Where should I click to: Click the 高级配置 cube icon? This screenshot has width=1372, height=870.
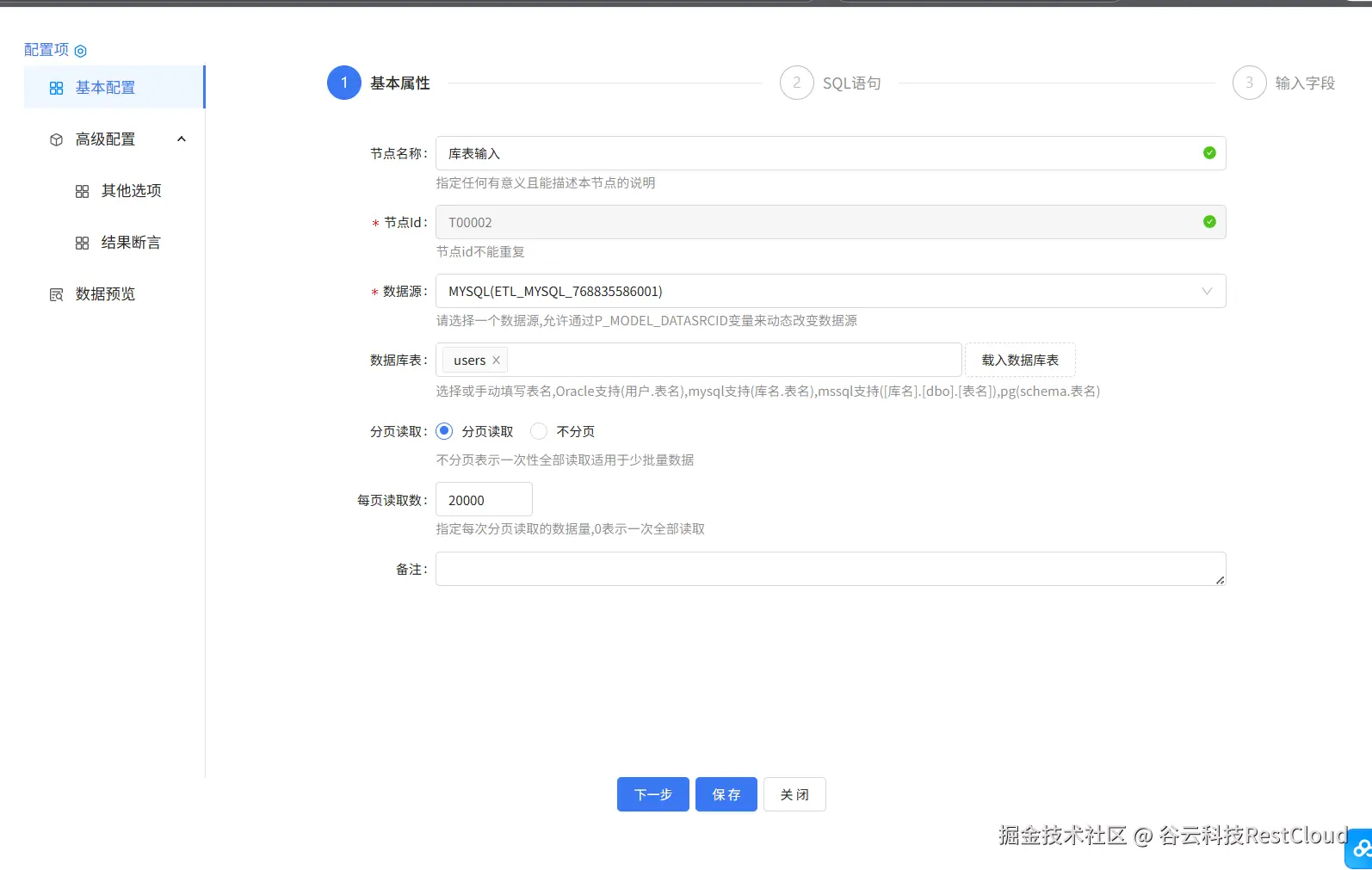click(57, 139)
